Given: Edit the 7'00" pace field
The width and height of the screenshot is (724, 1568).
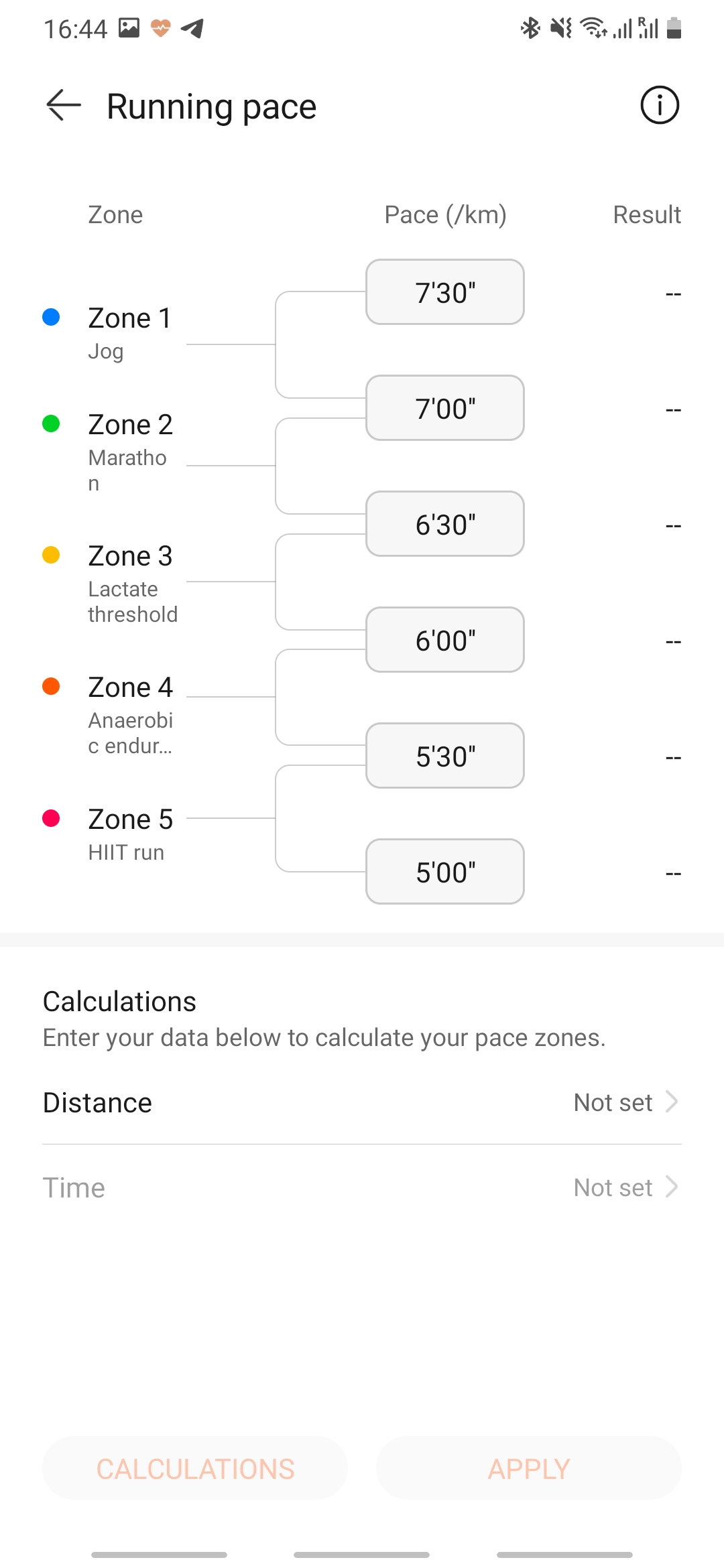Looking at the screenshot, I should (x=445, y=408).
